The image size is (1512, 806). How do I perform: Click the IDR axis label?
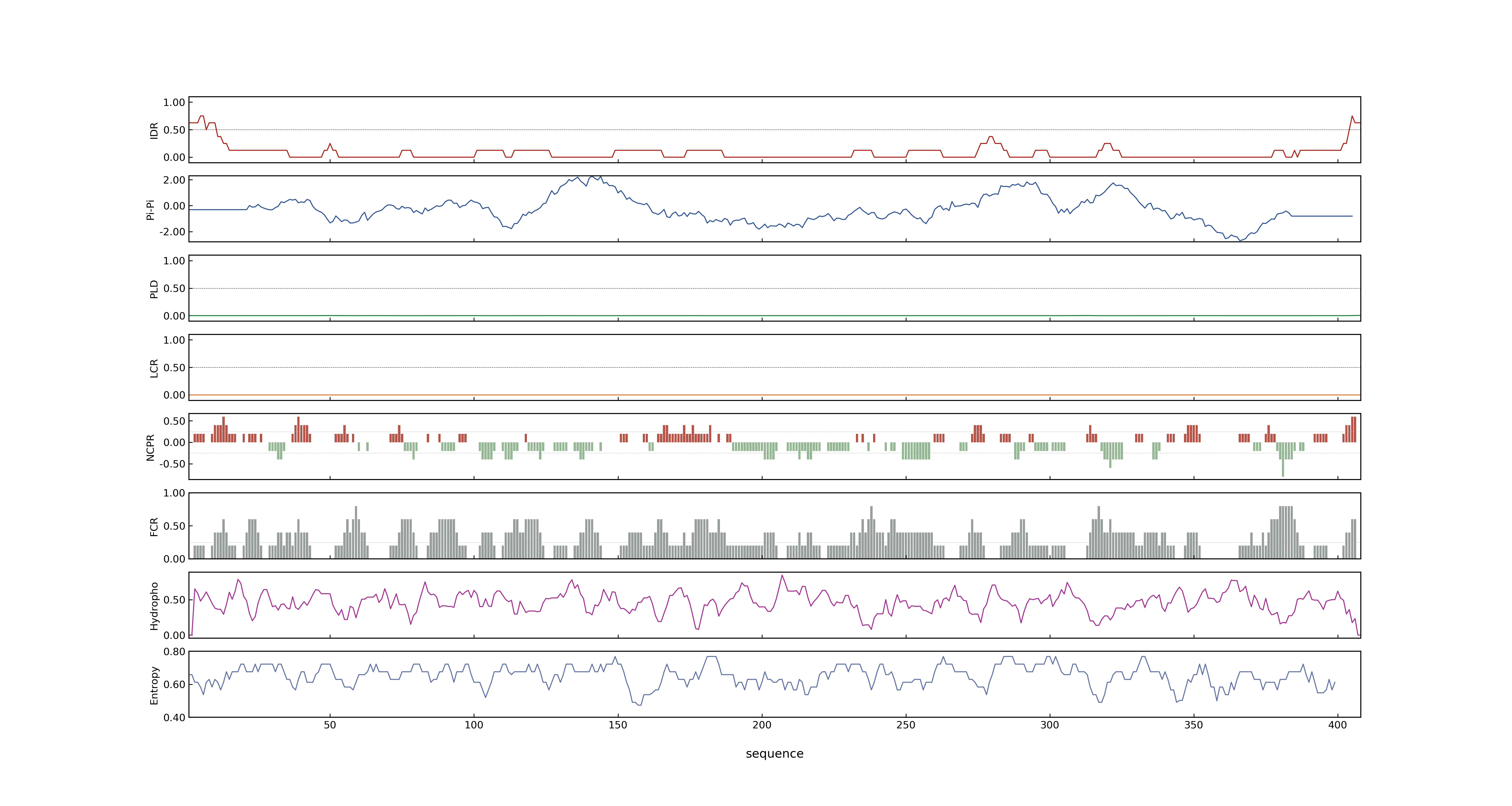point(154,130)
